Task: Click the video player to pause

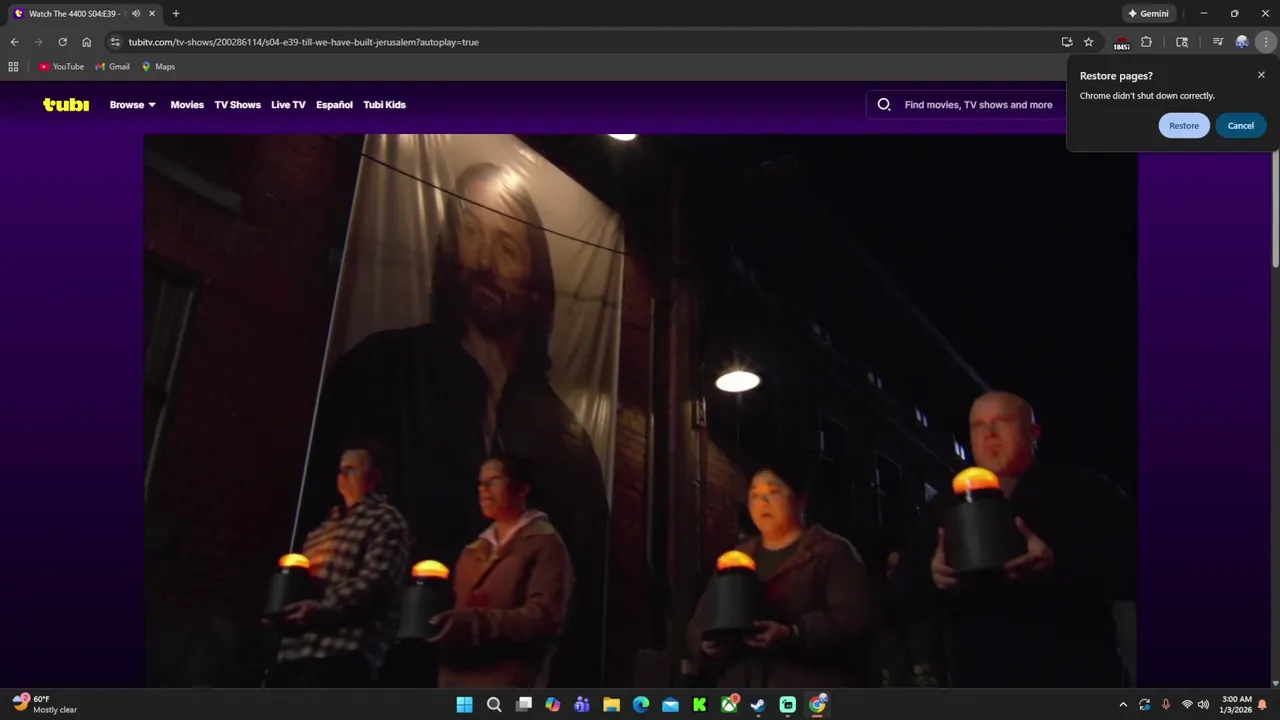Action: [640, 410]
